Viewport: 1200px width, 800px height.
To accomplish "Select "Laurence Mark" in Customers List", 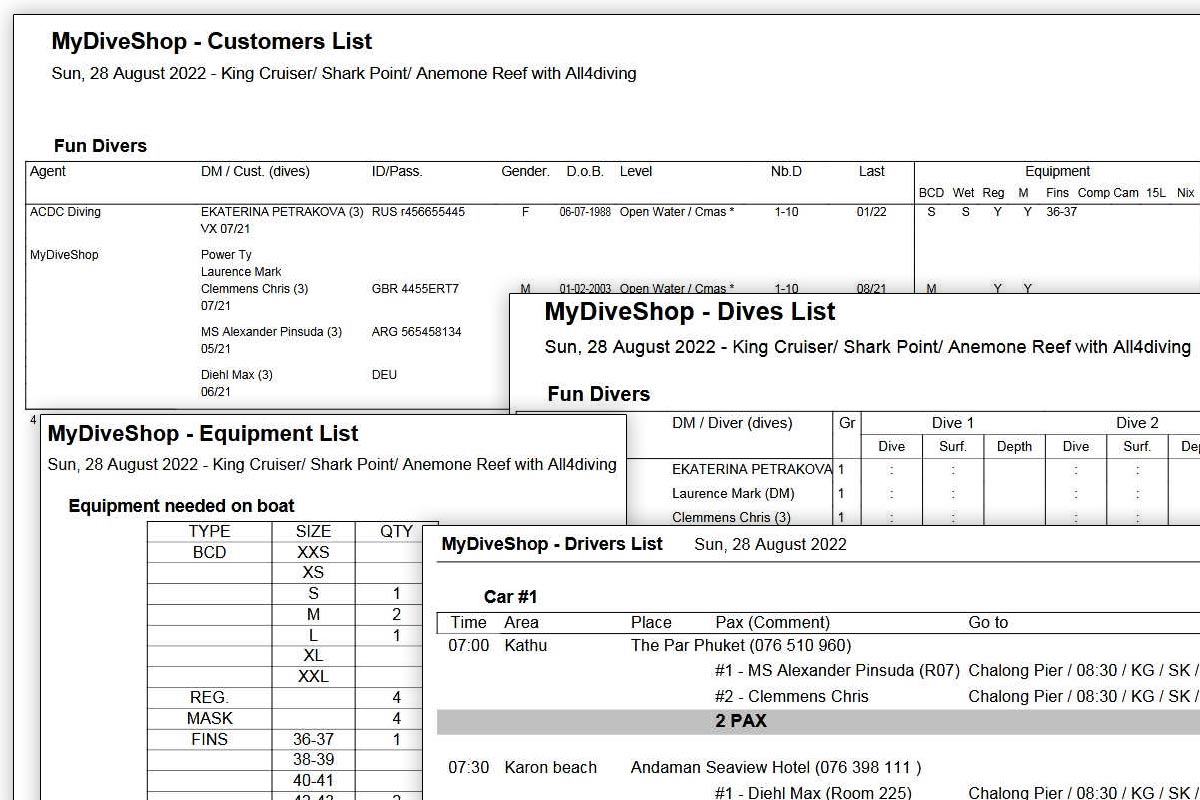I will [241, 272].
